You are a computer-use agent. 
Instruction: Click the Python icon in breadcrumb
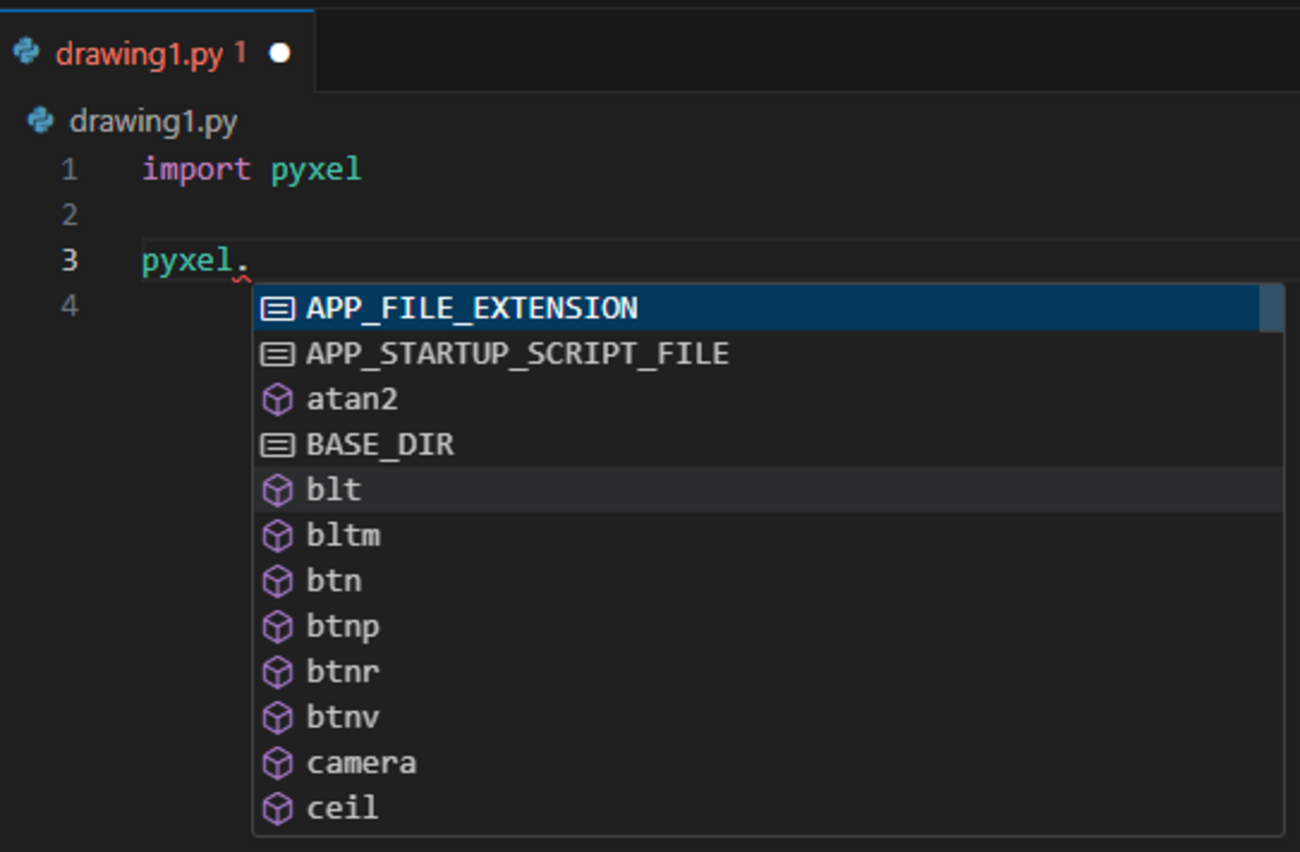click(41, 121)
